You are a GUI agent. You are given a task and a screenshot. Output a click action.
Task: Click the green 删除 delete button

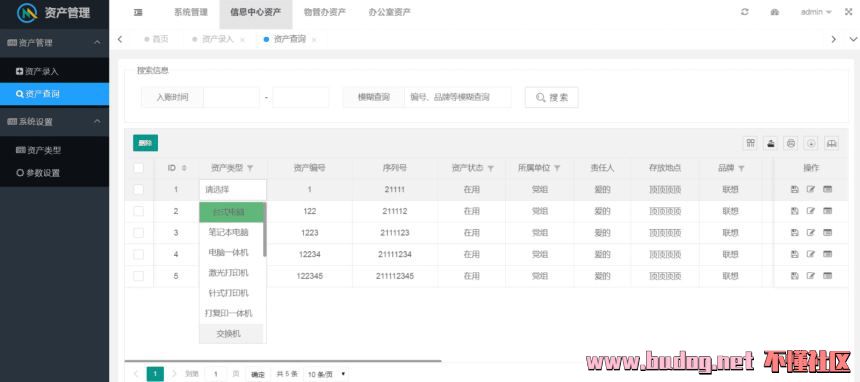click(145, 143)
